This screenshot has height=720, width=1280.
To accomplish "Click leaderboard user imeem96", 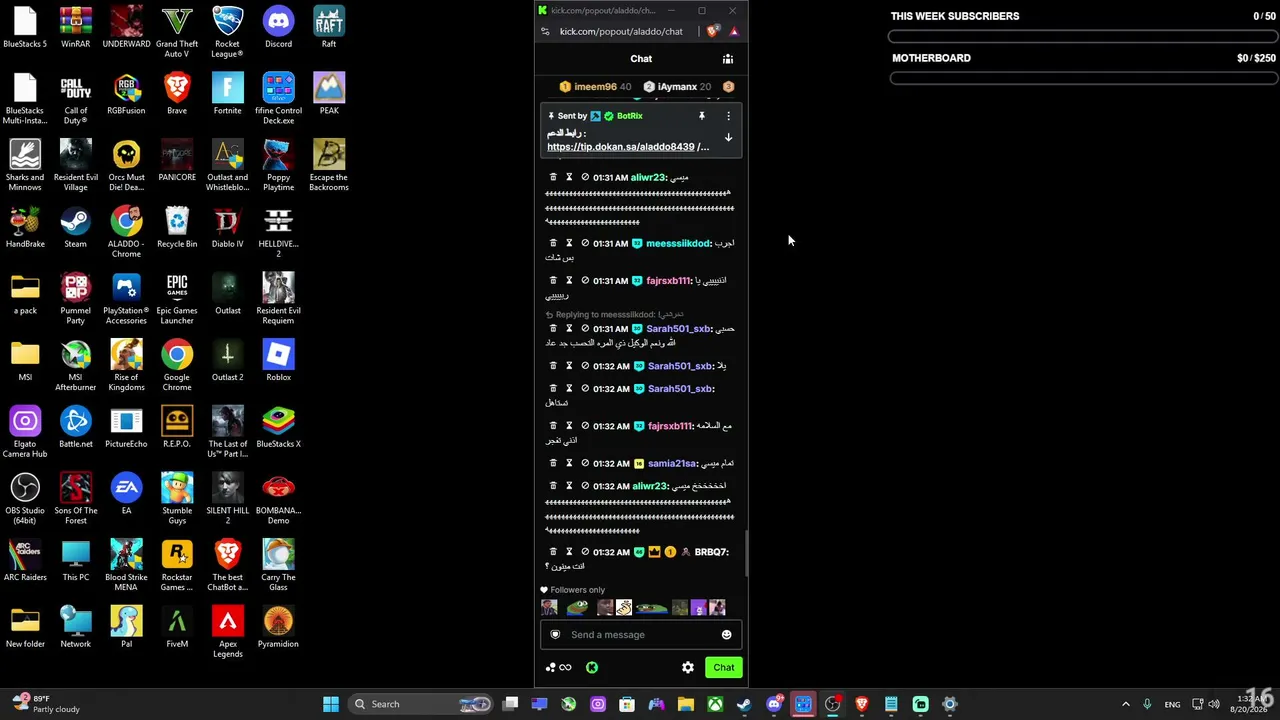I will pyautogui.click(x=595, y=87).
